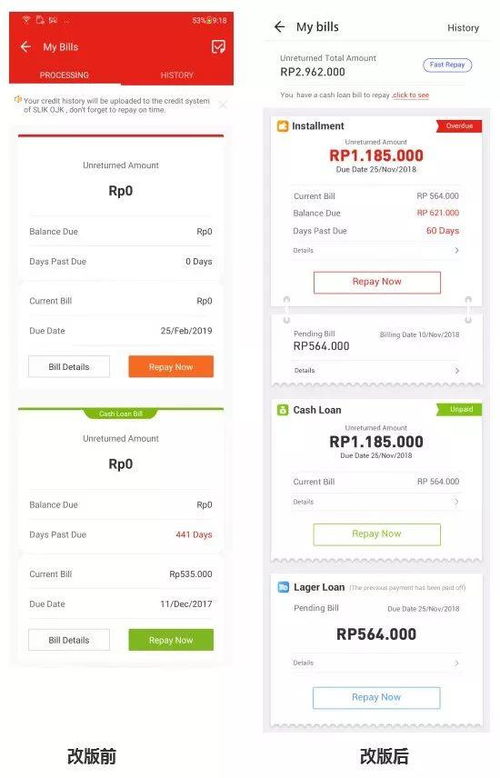Tap the checklist icon in the red header
500x778 pixels.
[218, 47]
